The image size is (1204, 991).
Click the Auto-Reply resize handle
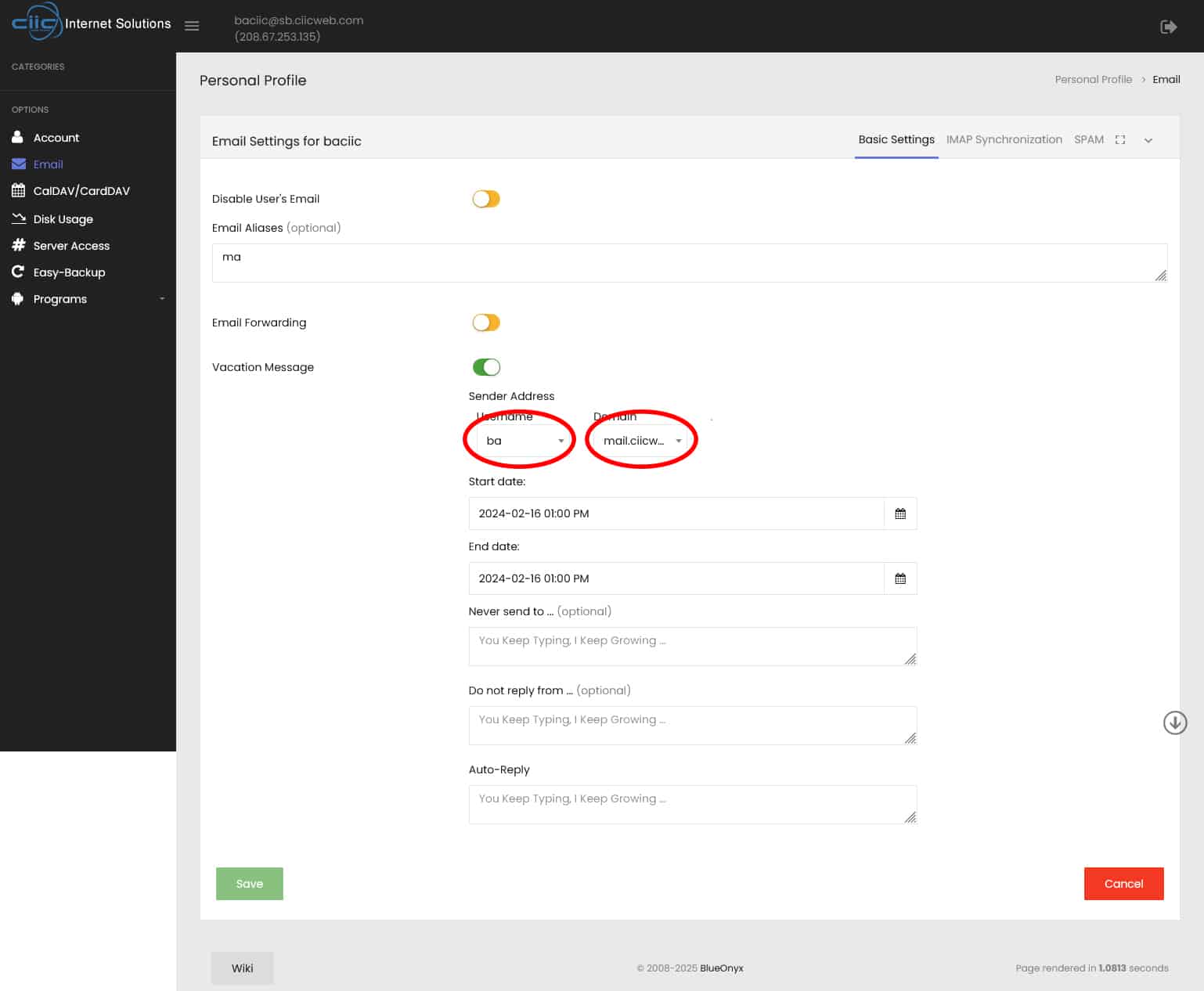[910, 817]
